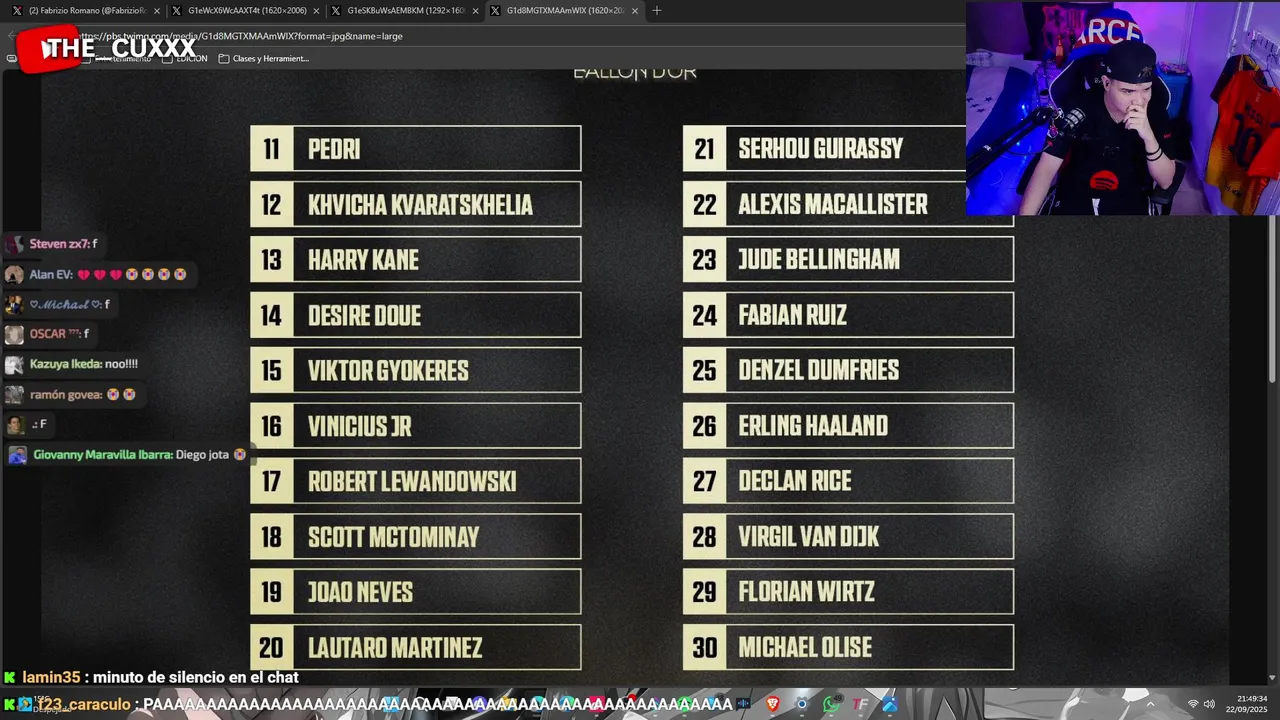Click rank 22 ALEXIS MACALLISTER
The image size is (1280, 720).
[x=848, y=204]
